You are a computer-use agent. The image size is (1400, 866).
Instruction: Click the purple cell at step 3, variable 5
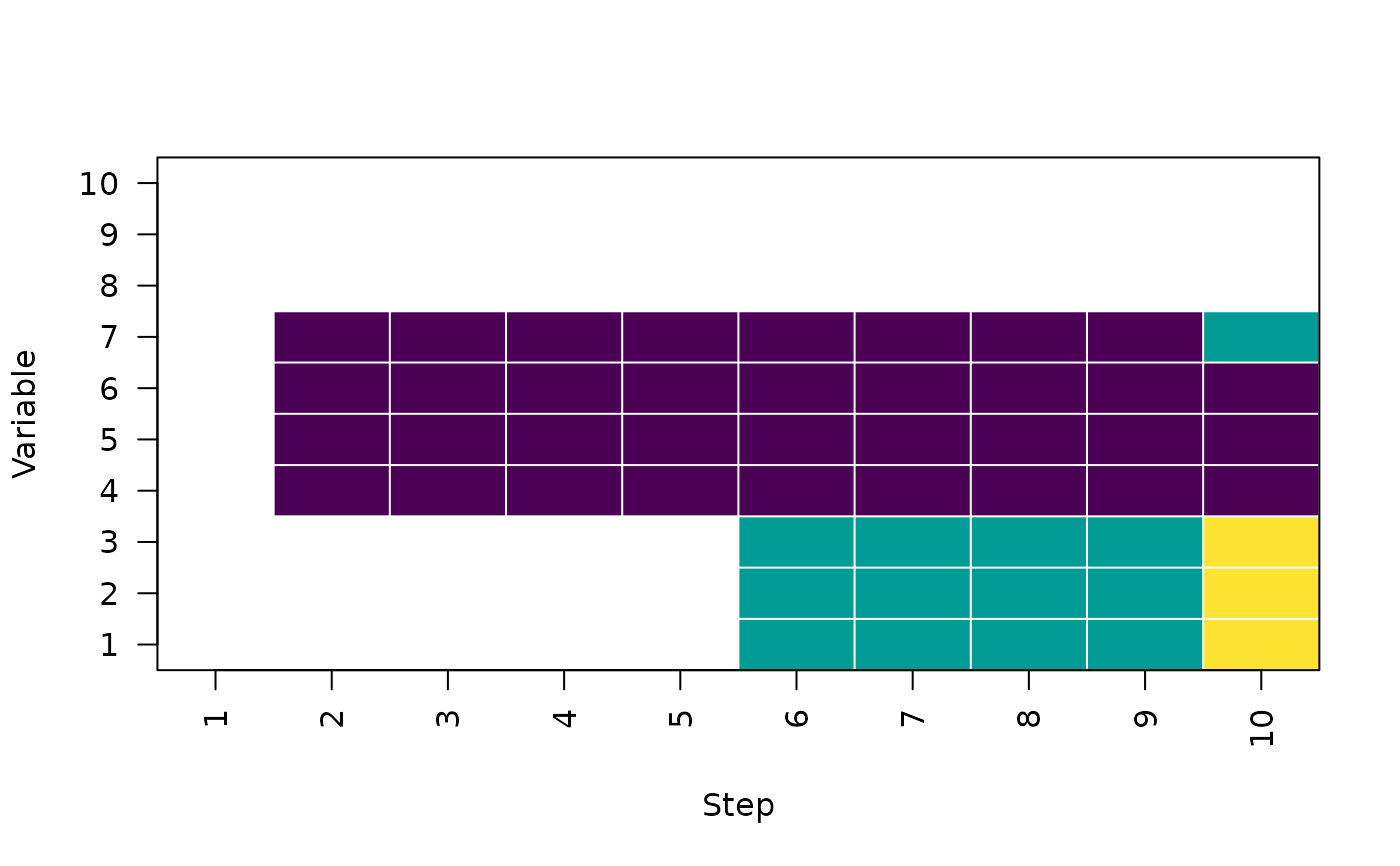coord(447,439)
